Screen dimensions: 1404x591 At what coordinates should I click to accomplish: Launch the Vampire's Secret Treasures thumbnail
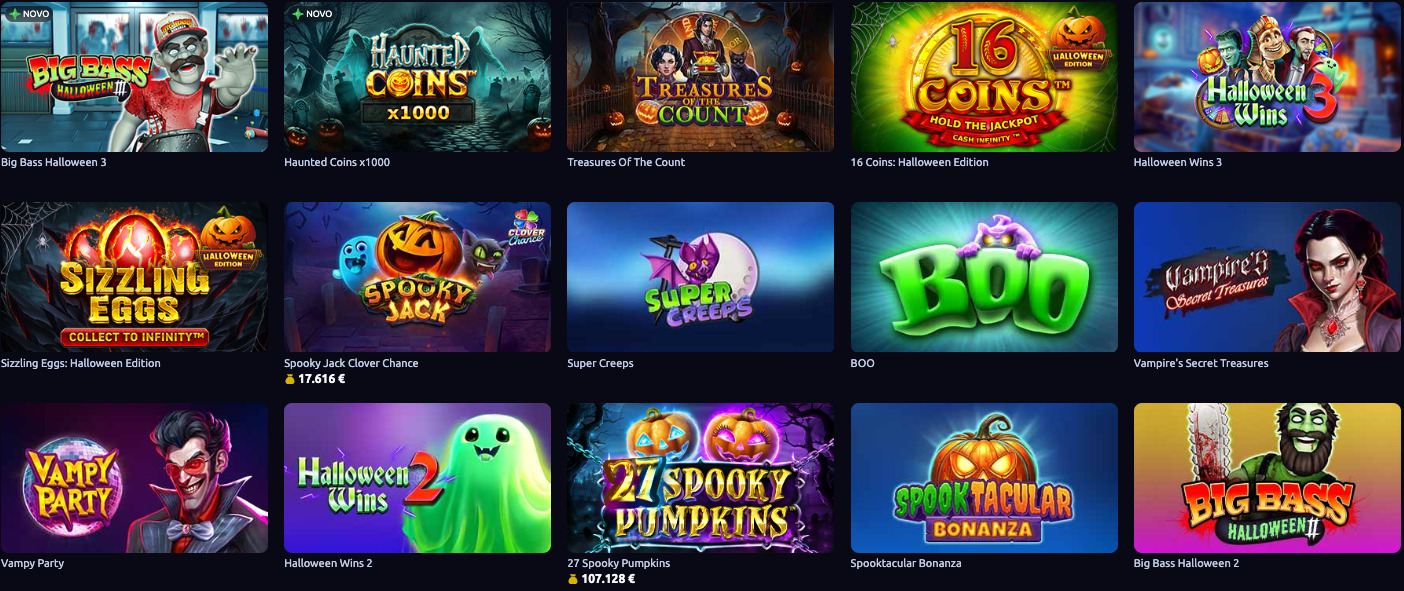[x=1267, y=277]
